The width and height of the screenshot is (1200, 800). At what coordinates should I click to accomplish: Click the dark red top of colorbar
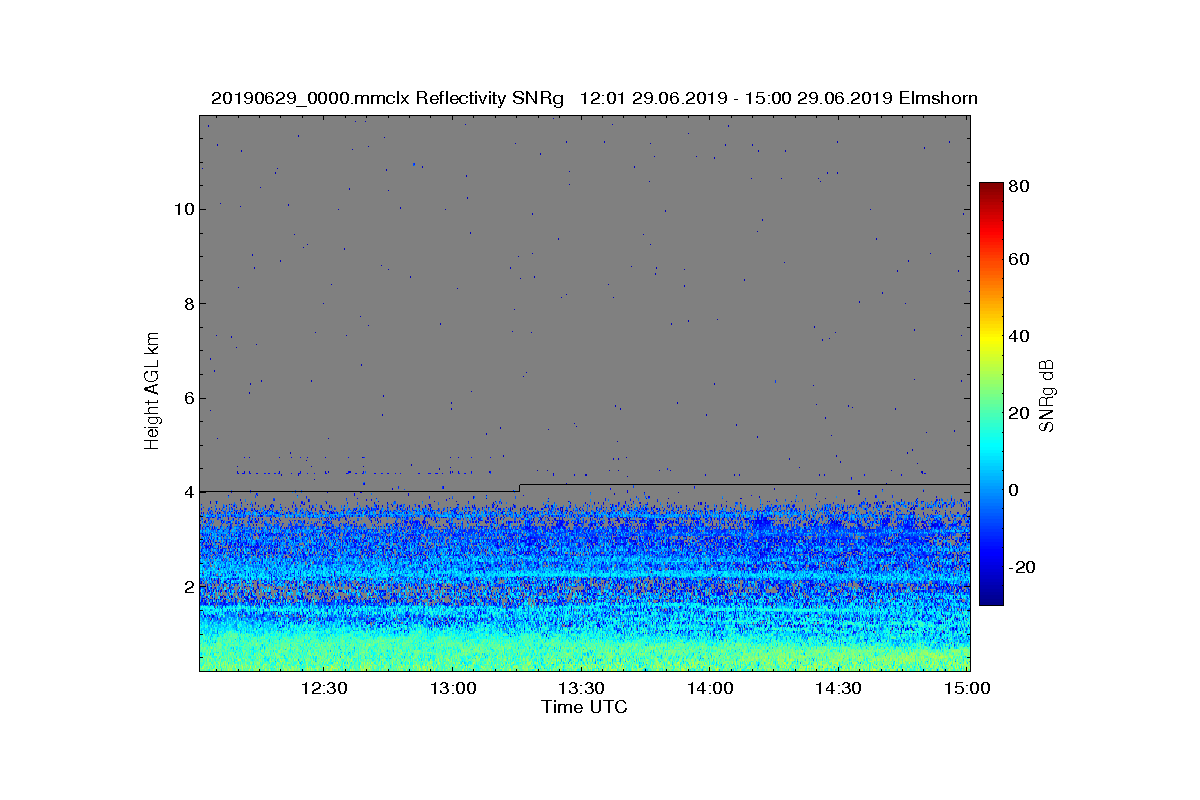pyautogui.click(x=991, y=188)
